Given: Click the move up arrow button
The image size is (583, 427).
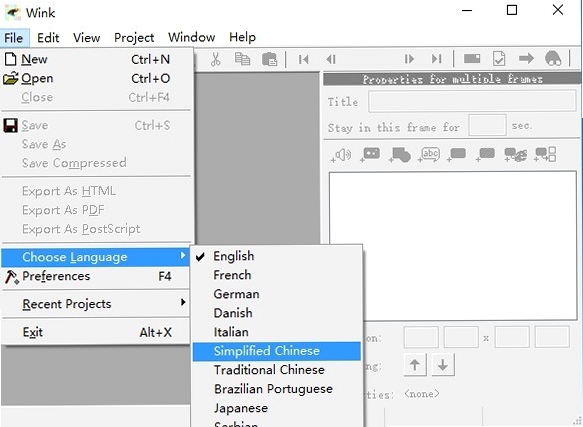Looking at the screenshot, I should coord(415,365).
